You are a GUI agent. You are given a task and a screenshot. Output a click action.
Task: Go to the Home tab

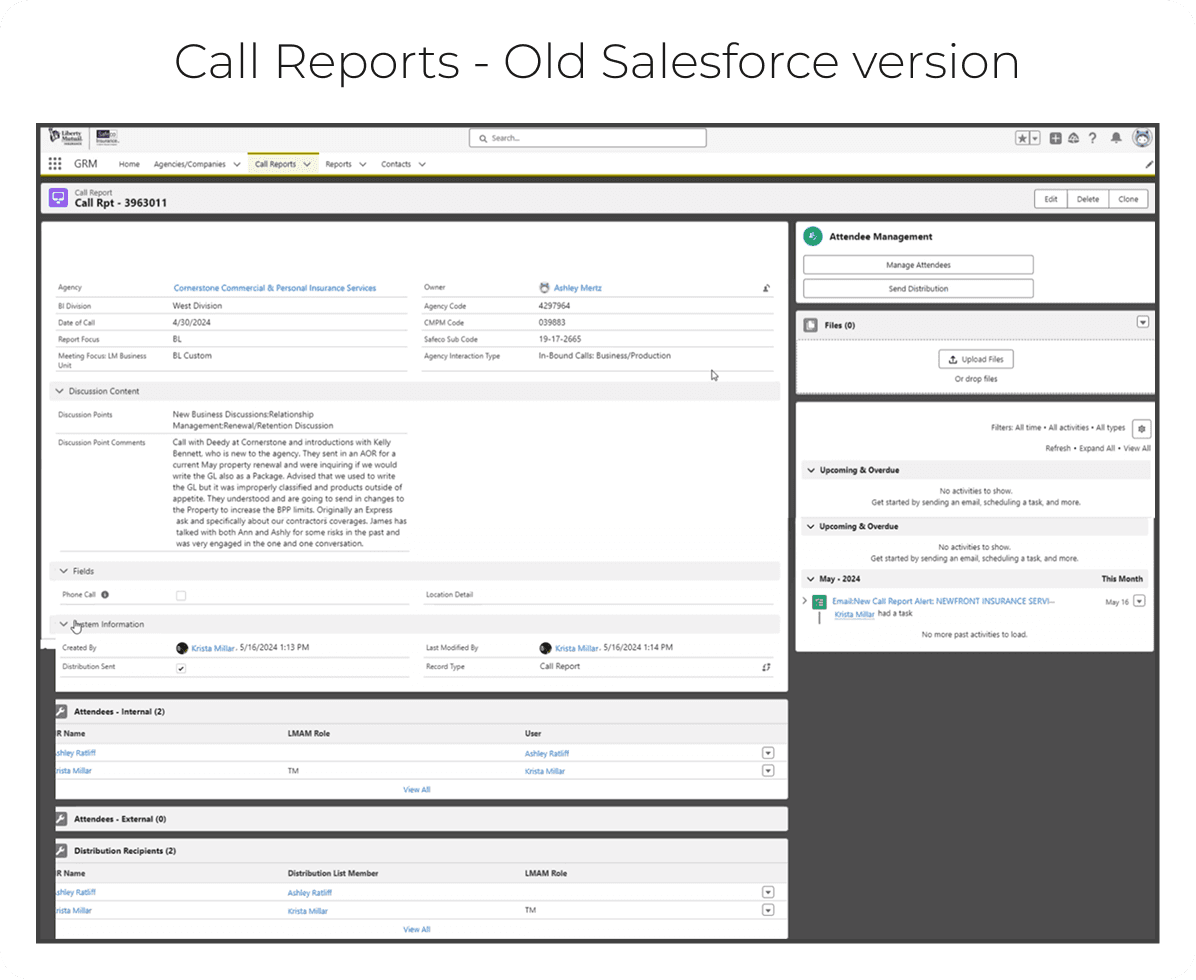[129, 165]
